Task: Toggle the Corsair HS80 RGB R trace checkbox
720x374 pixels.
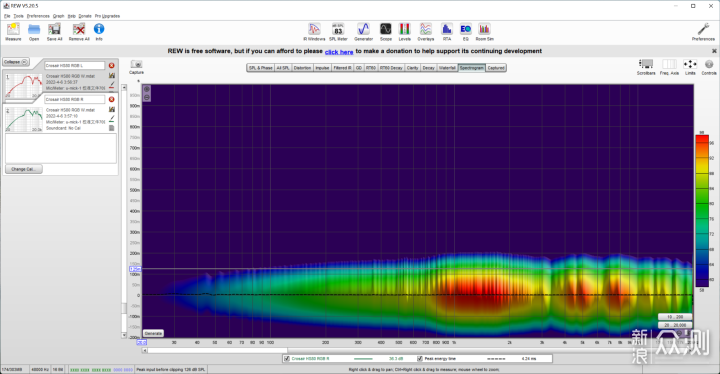Action: (287, 358)
